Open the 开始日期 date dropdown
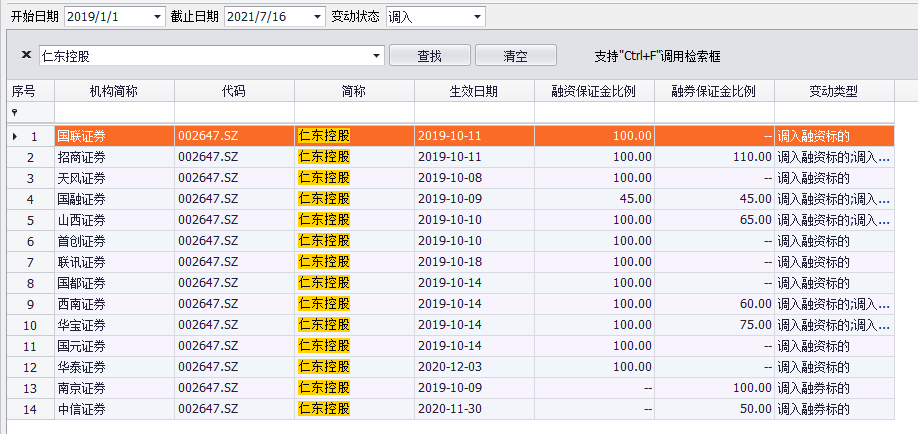 [157, 17]
